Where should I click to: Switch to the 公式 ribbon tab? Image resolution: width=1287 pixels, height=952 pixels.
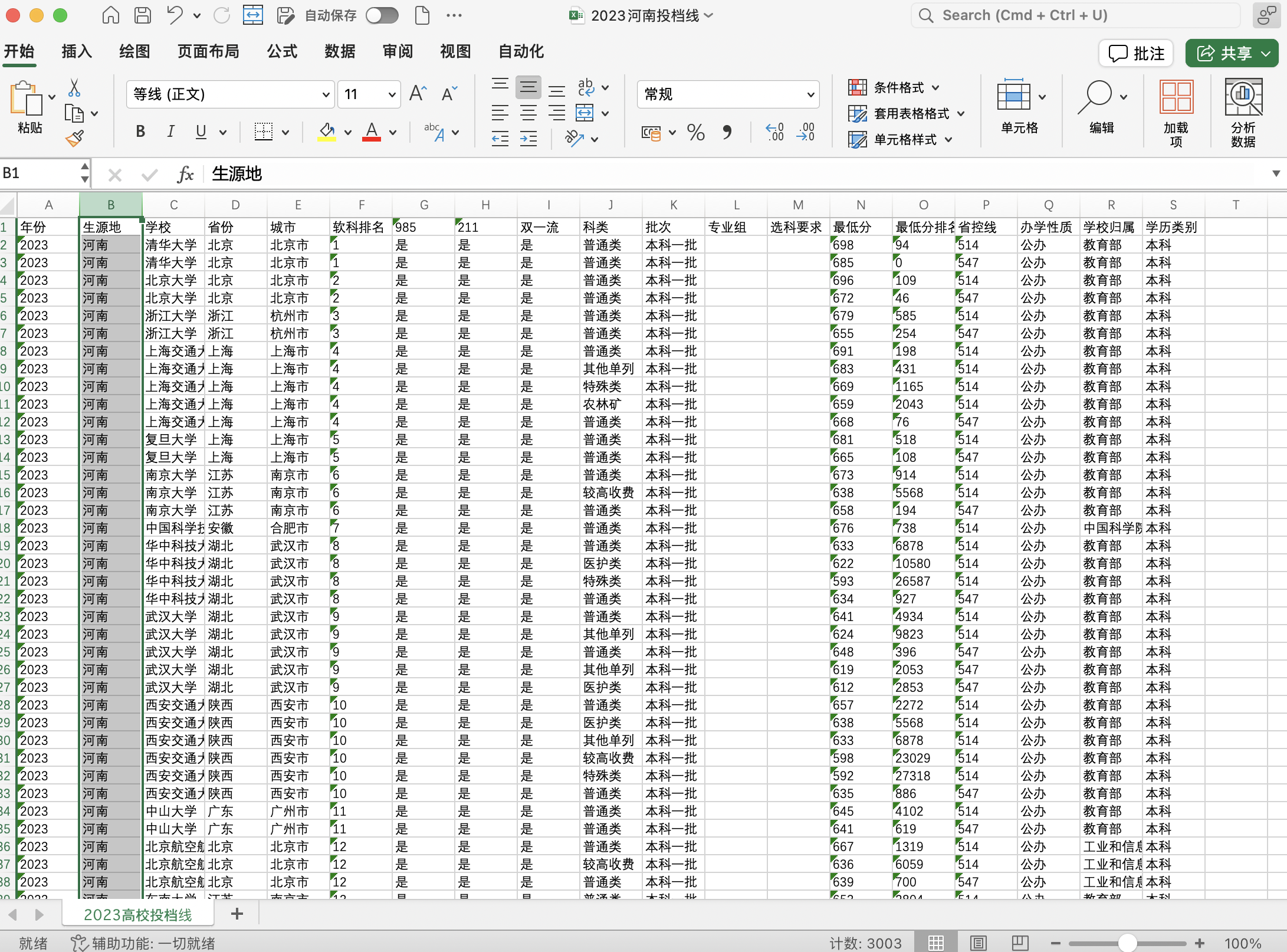(282, 52)
